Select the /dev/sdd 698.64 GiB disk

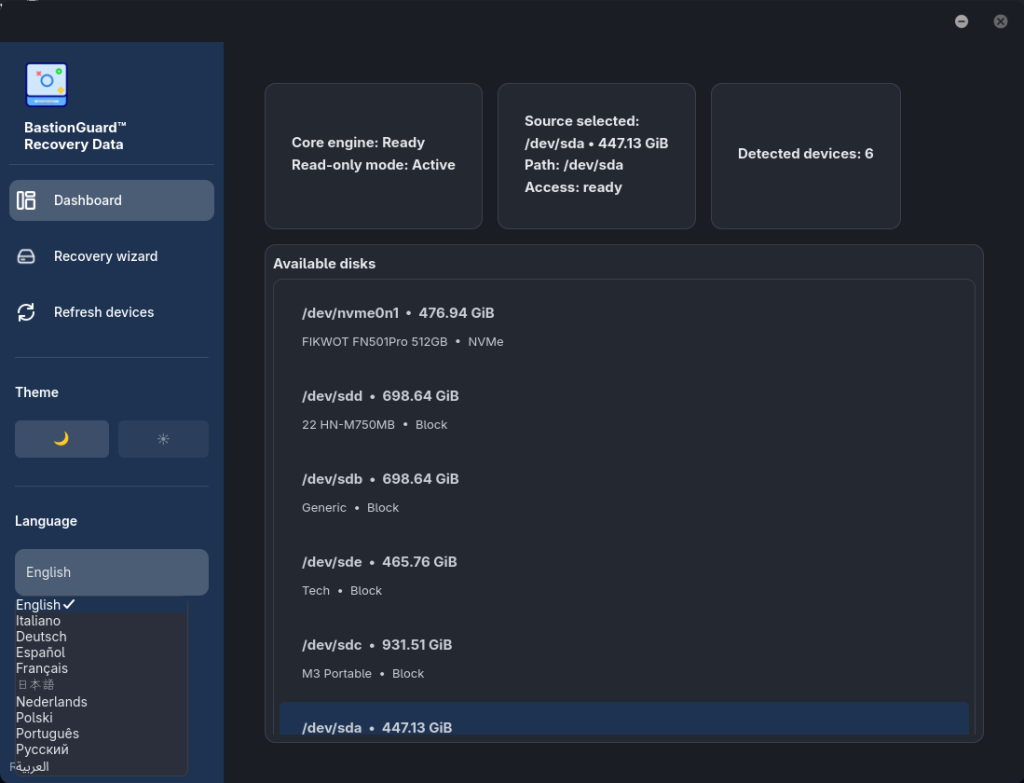[624, 409]
